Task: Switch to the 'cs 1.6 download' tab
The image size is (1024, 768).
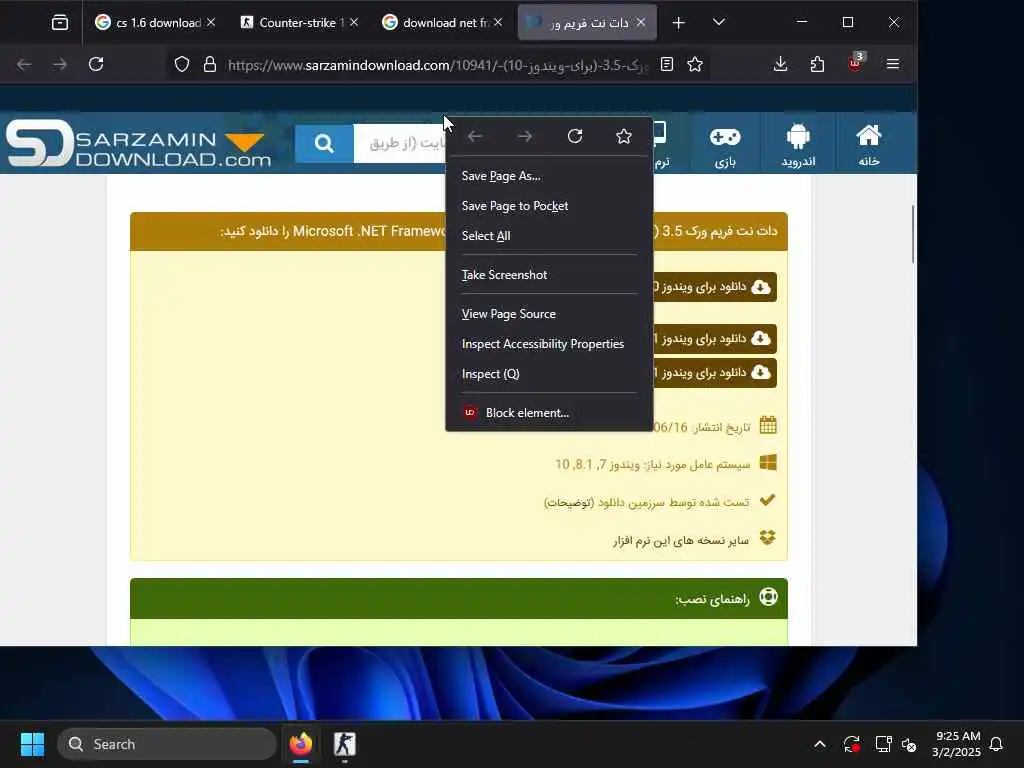Action: (157, 23)
